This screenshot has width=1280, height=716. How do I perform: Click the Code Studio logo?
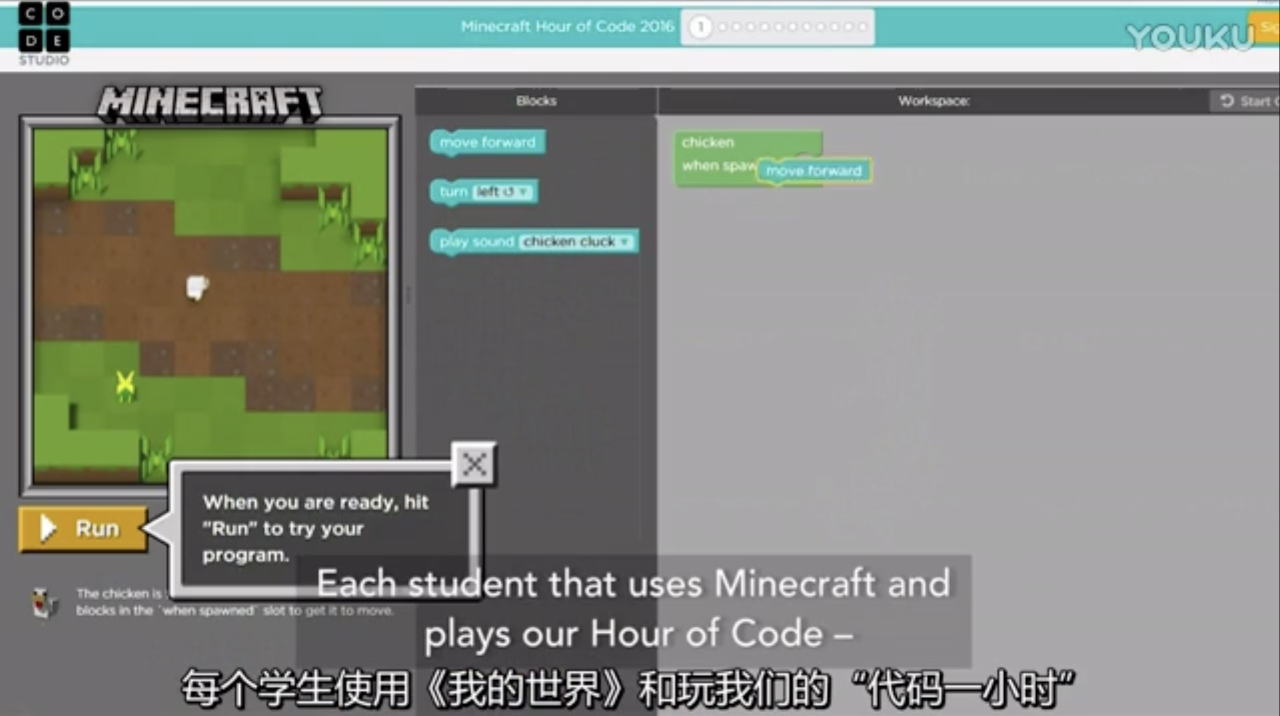(44, 34)
